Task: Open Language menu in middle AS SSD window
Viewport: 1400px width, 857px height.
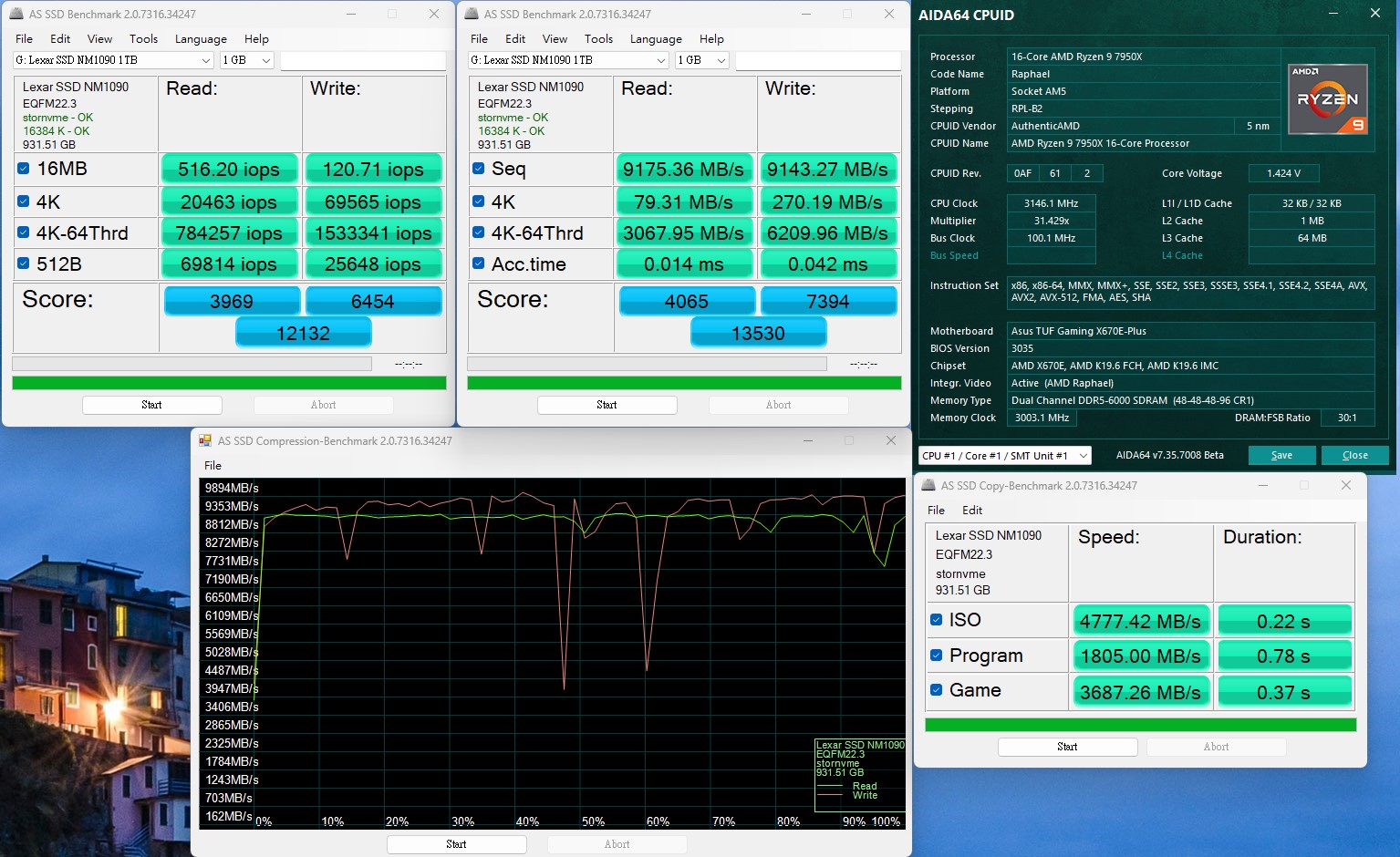Action: (656, 38)
